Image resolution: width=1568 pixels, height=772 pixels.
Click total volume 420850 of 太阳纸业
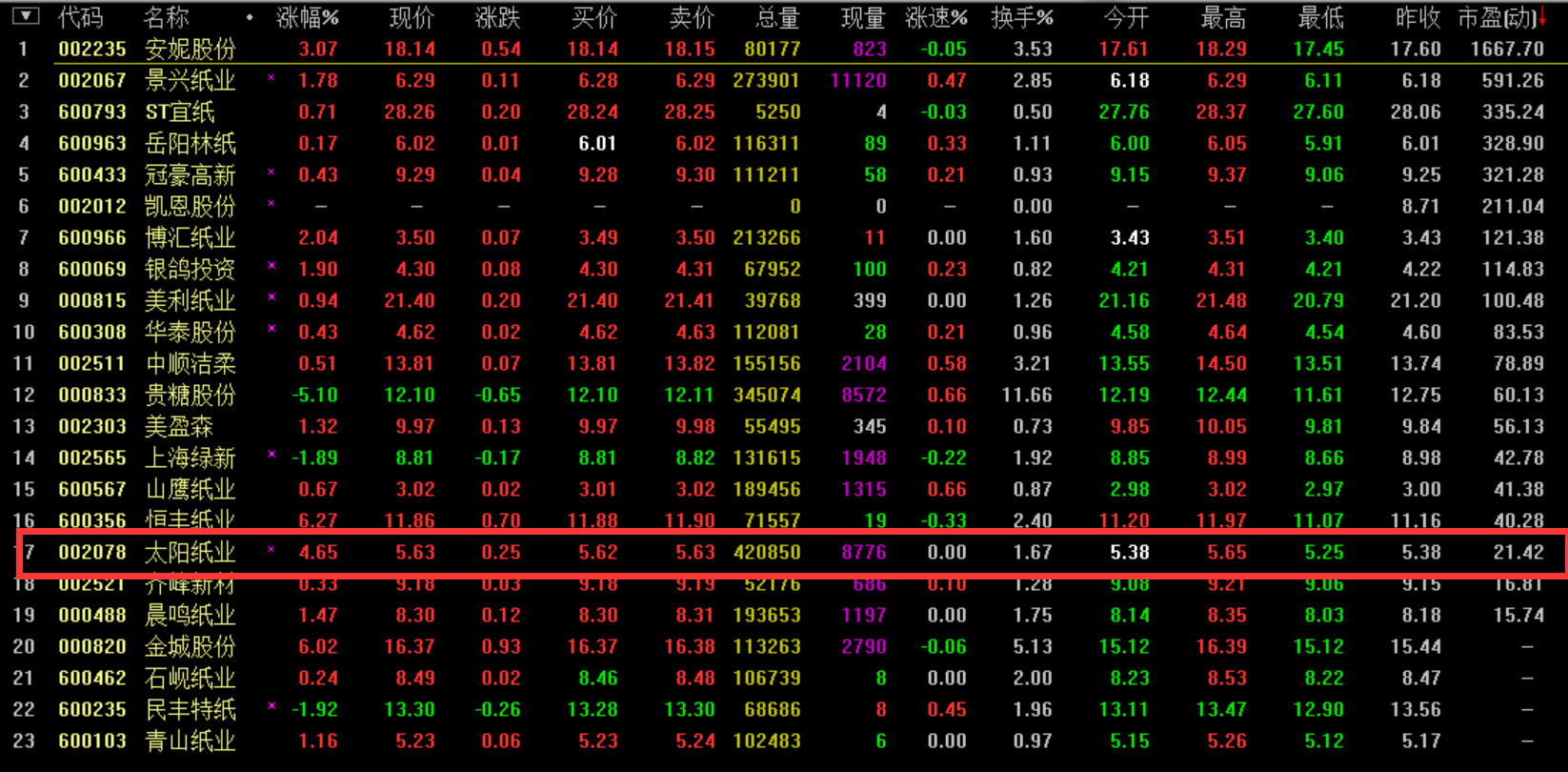[x=767, y=552]
